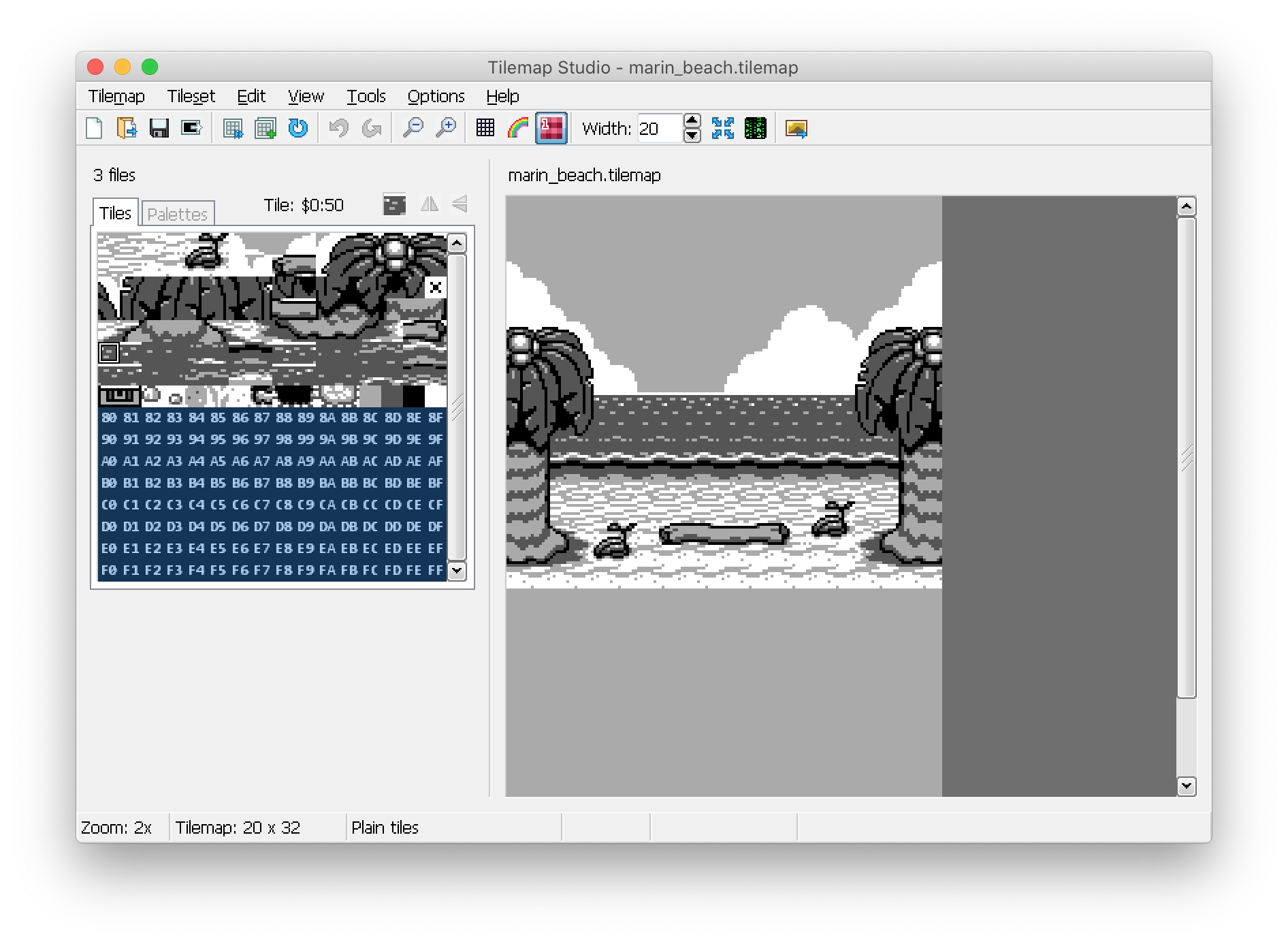Increase the Width with the up arrow
Screen dimensions: 1288x944
[692, 121]
